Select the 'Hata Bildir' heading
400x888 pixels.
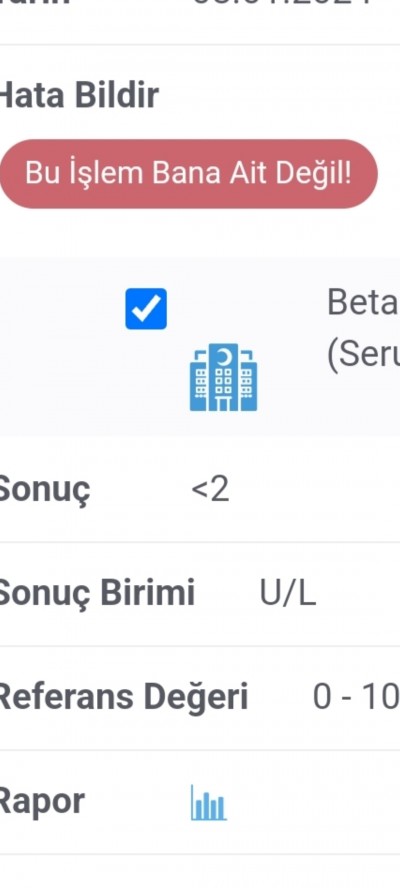point(79,95)
